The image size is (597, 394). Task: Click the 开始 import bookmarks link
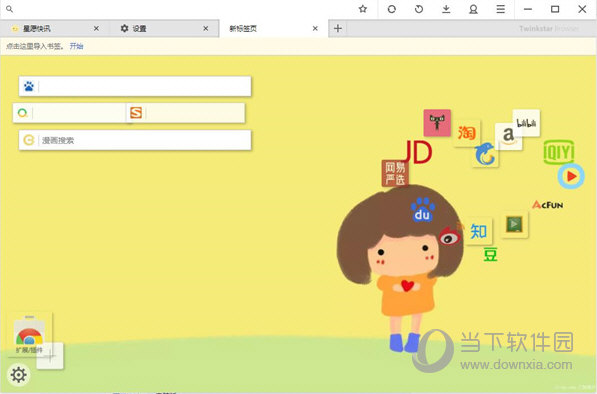[76, 46]
